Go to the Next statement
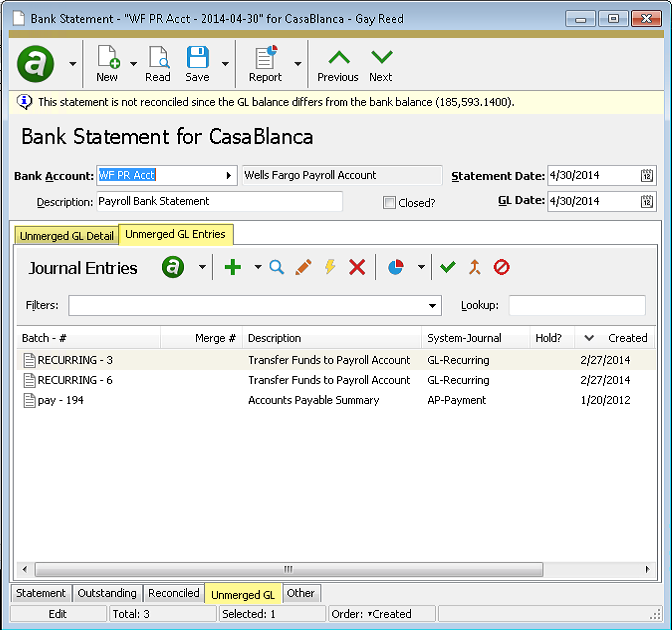The image size is (672, 630). click(380, 64)
